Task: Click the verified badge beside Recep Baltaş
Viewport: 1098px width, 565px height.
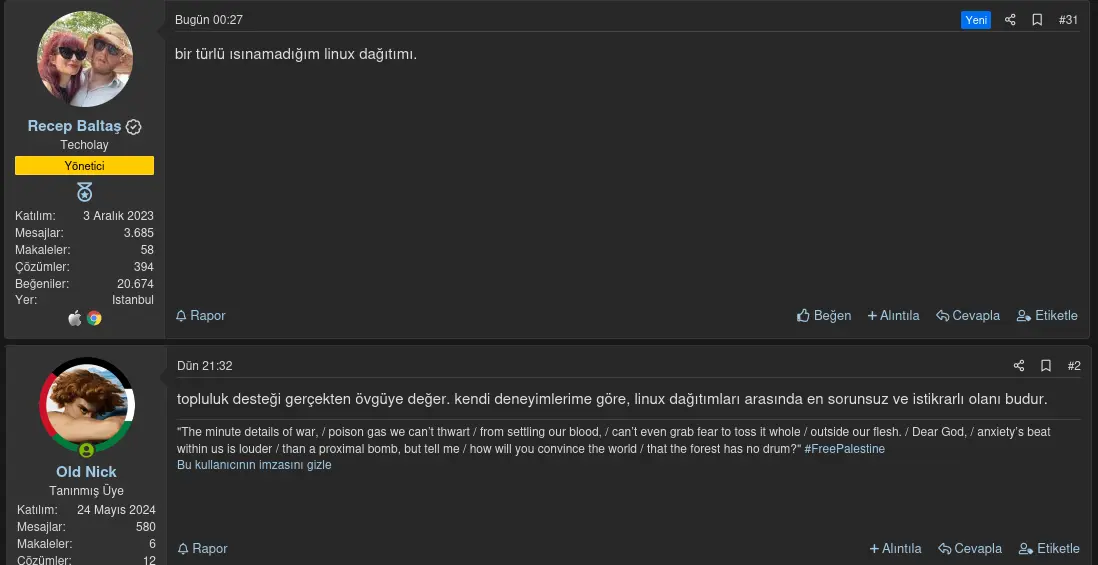Action: tap(134, 127)
